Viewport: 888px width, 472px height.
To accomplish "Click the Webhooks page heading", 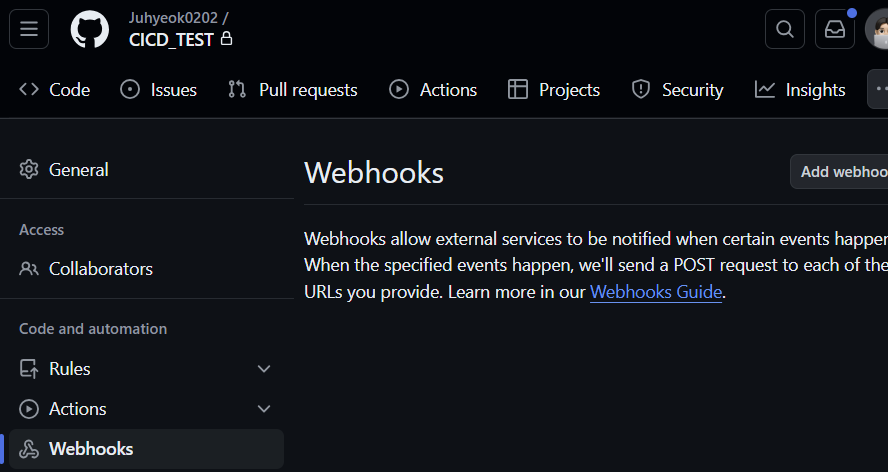I will point(374,172).
